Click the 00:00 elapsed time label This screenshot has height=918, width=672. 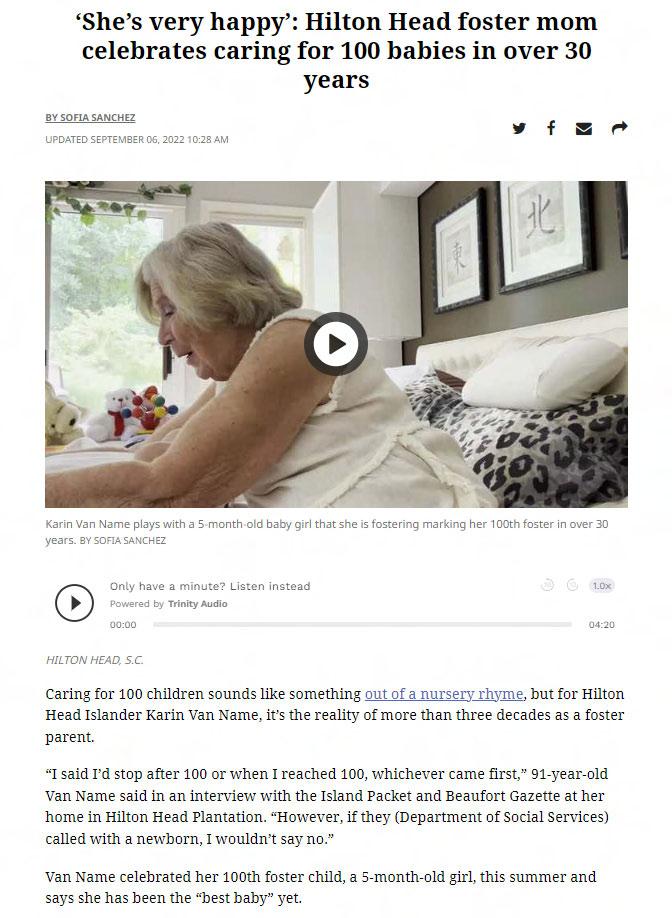point(123,625)
